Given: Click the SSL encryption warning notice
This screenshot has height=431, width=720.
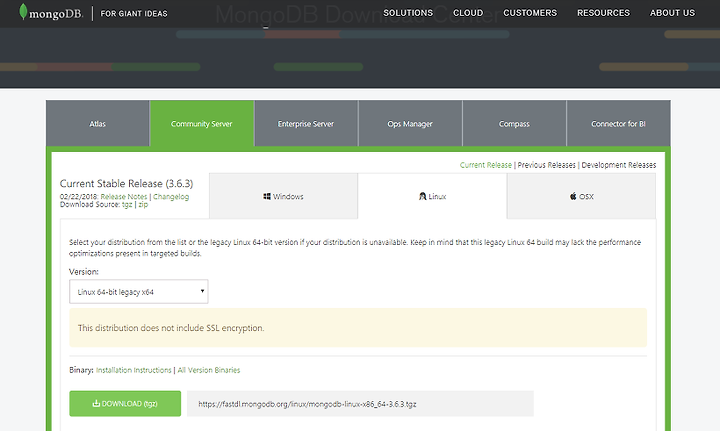Looking at the screenshot, I should pos(358,328).
